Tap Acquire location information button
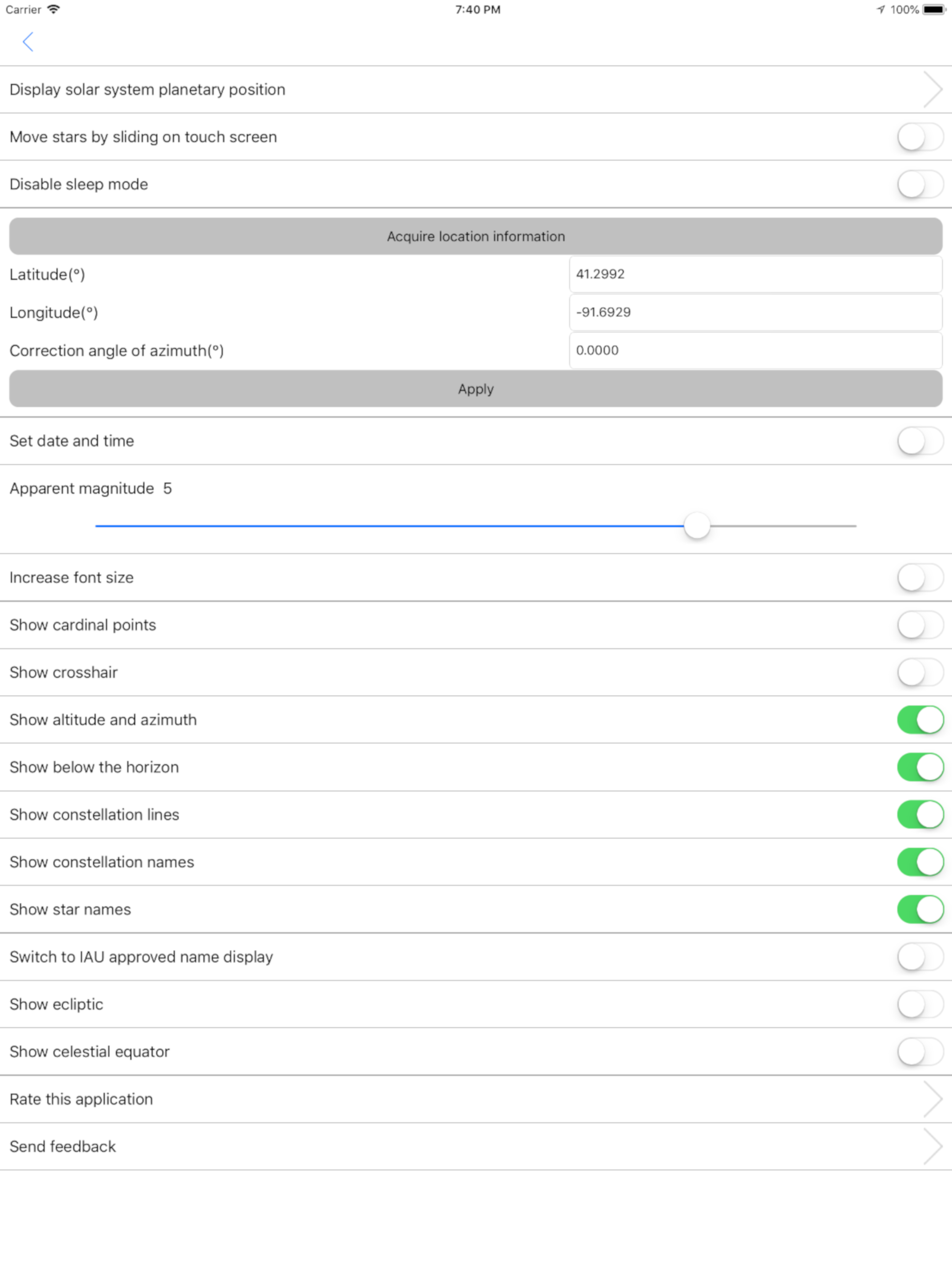Screen dimensions: 952x1270 [x=476, y=236]
